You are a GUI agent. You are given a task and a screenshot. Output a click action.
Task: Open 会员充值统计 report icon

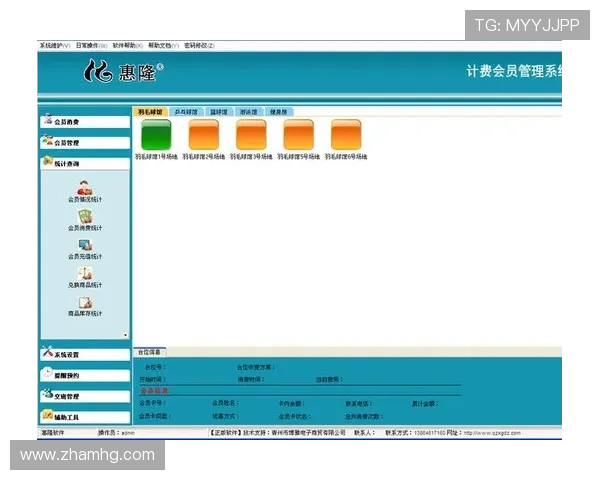pos(85,249)
